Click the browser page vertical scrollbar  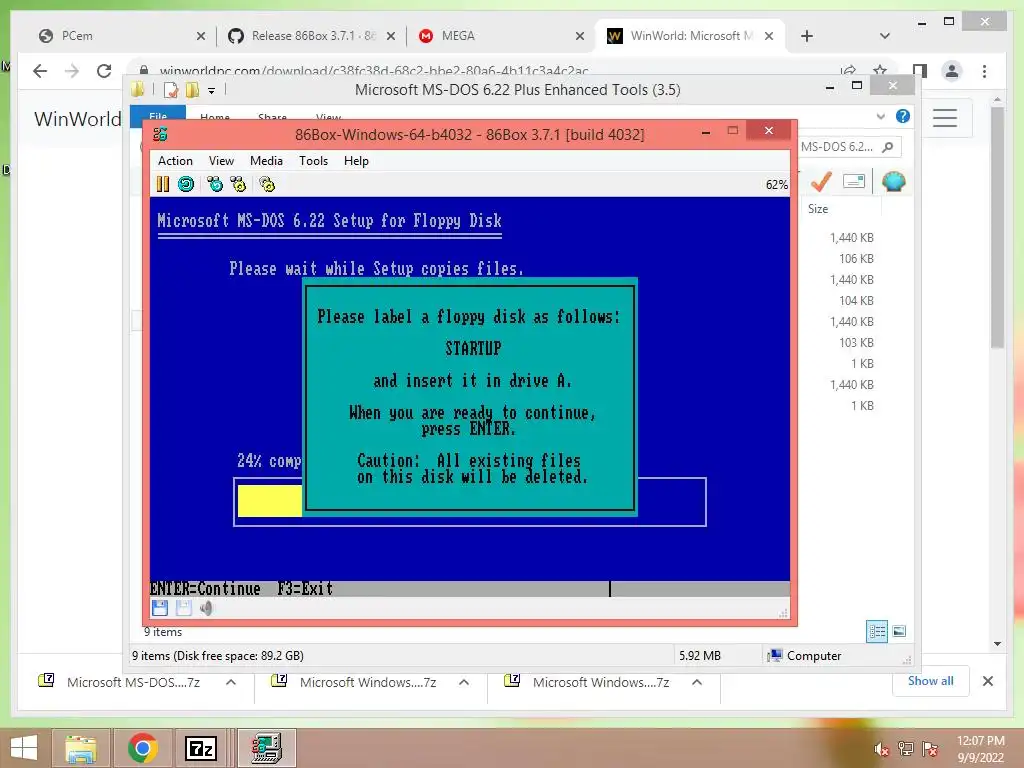997,227
